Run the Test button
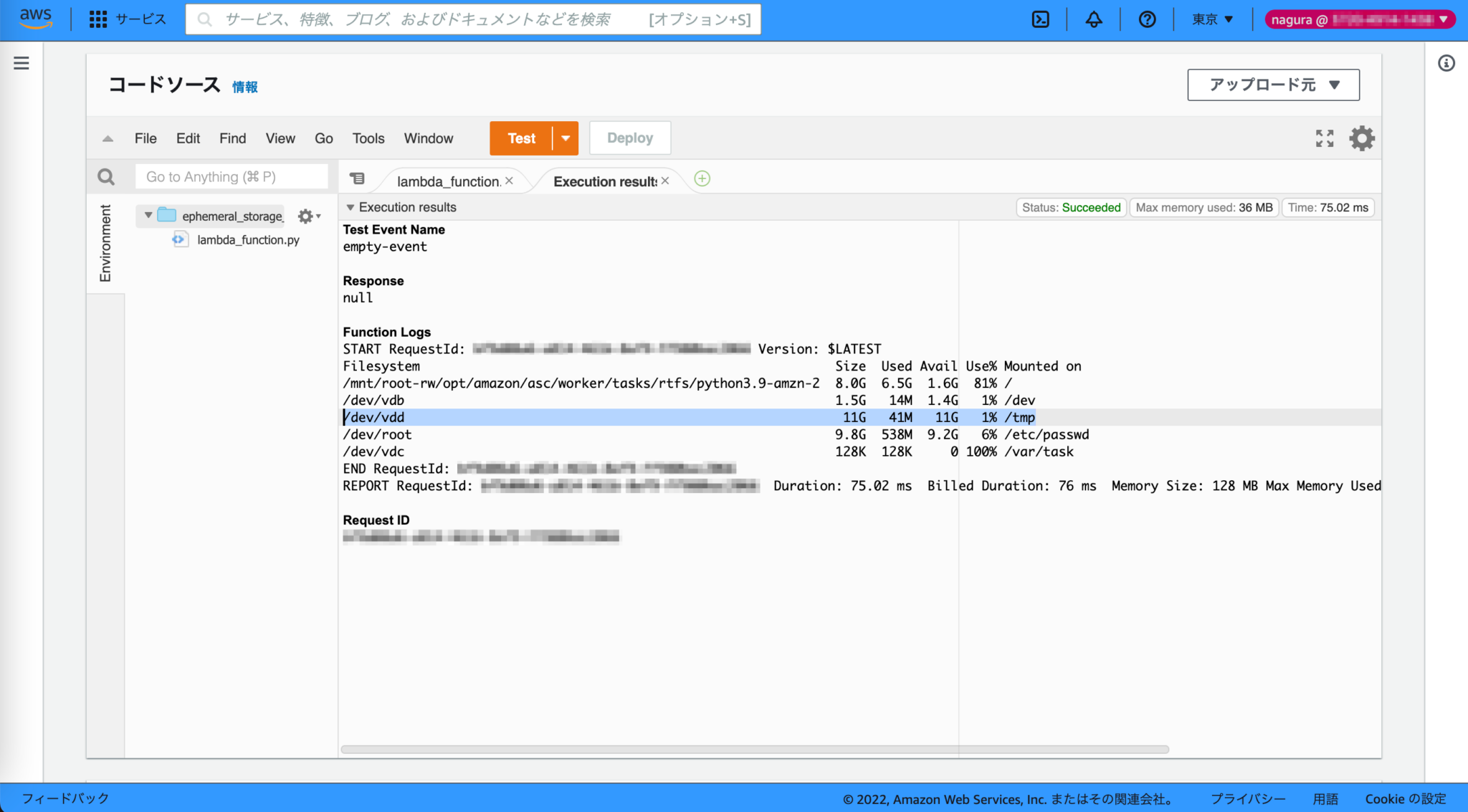 [521, 138]
